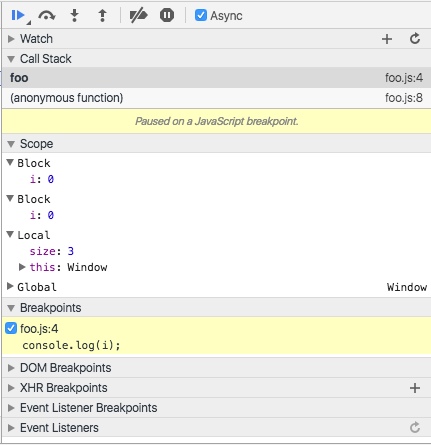This screenshot has height=445, width=431.
Task: Refresh watch expressions
Action: tap(415, 39)
